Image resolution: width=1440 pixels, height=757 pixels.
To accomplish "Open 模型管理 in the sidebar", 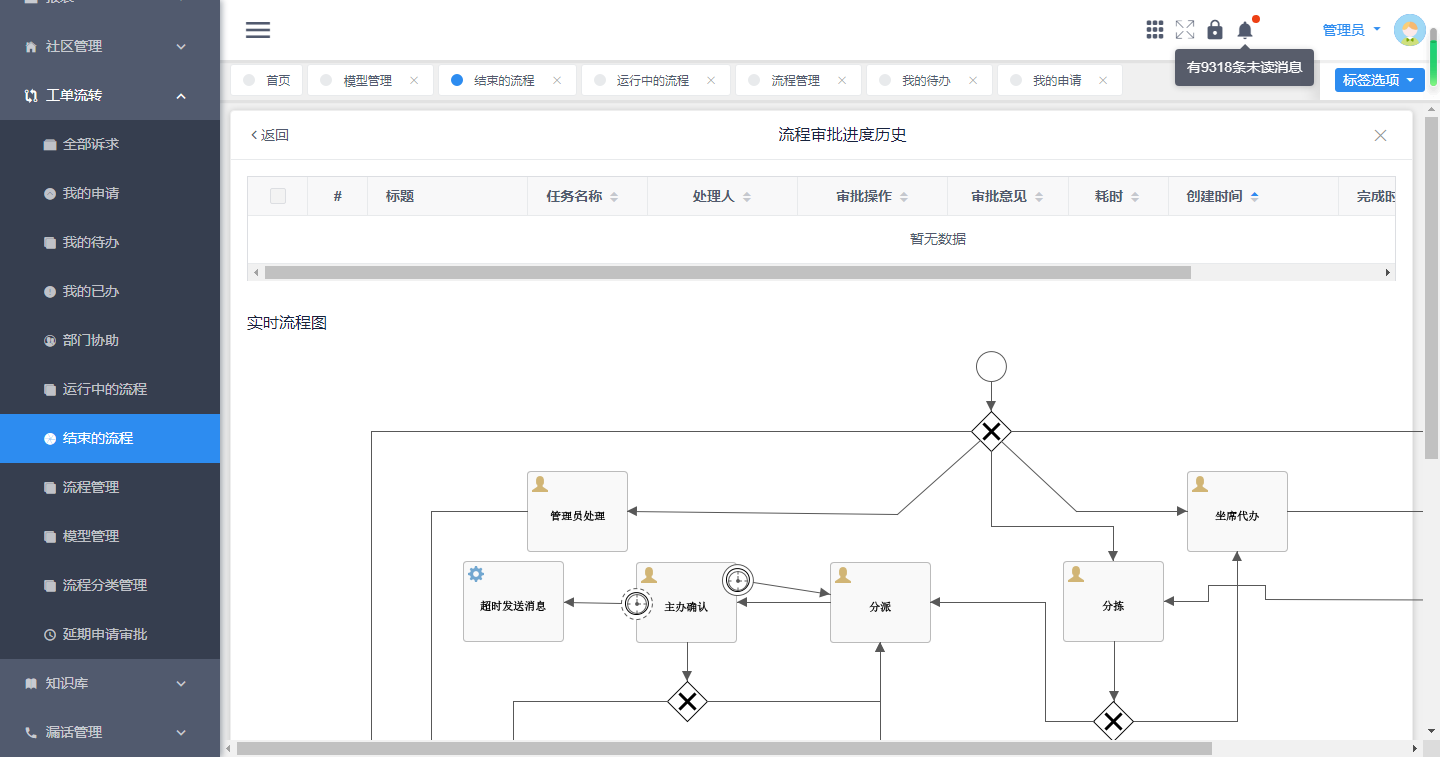I will [110, 536].
